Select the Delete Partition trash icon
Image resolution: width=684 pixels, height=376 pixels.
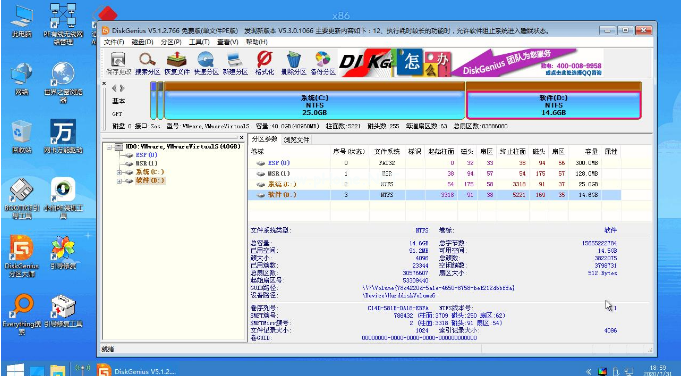tap(294, 63)
